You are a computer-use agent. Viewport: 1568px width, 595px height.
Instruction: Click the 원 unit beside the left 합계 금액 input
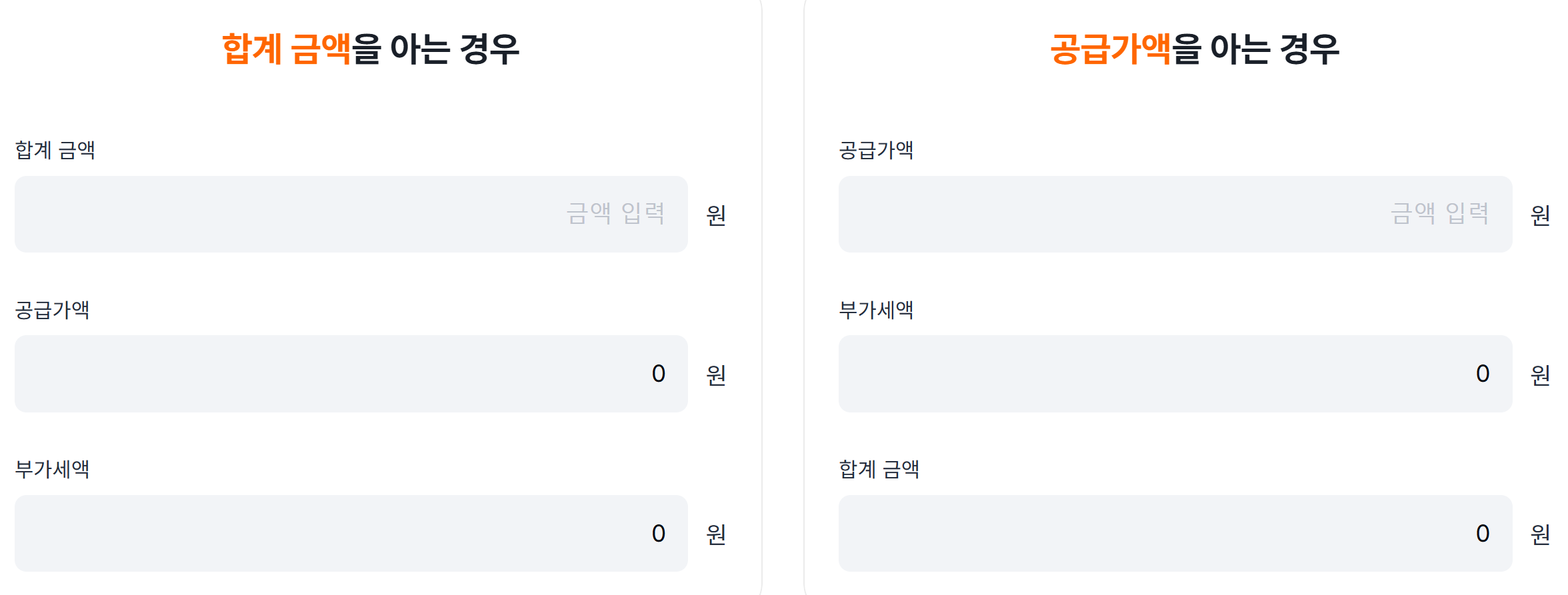point(716,215)
